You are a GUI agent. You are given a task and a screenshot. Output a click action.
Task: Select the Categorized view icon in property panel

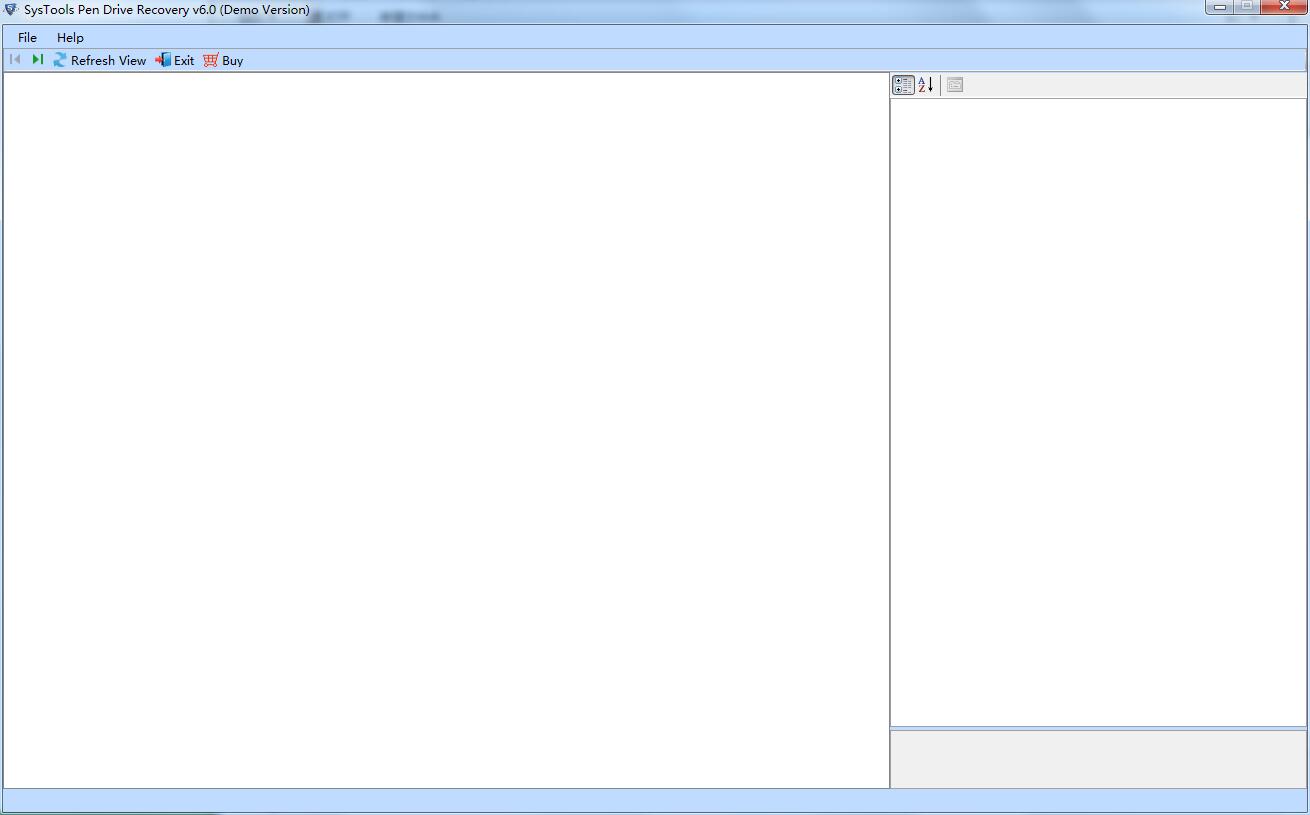click(903, 85)
